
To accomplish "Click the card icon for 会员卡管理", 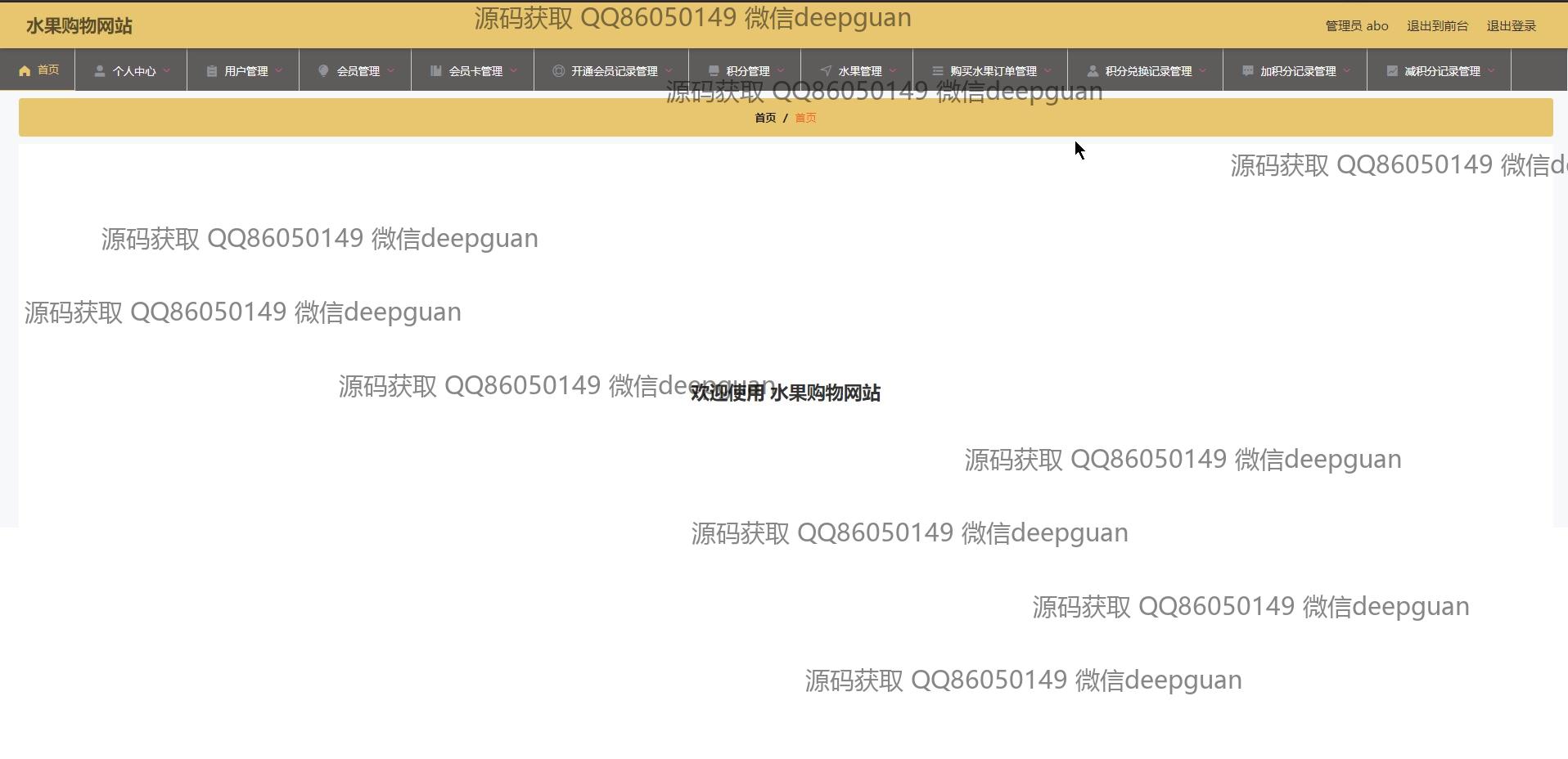I will [x=435, y=71].
